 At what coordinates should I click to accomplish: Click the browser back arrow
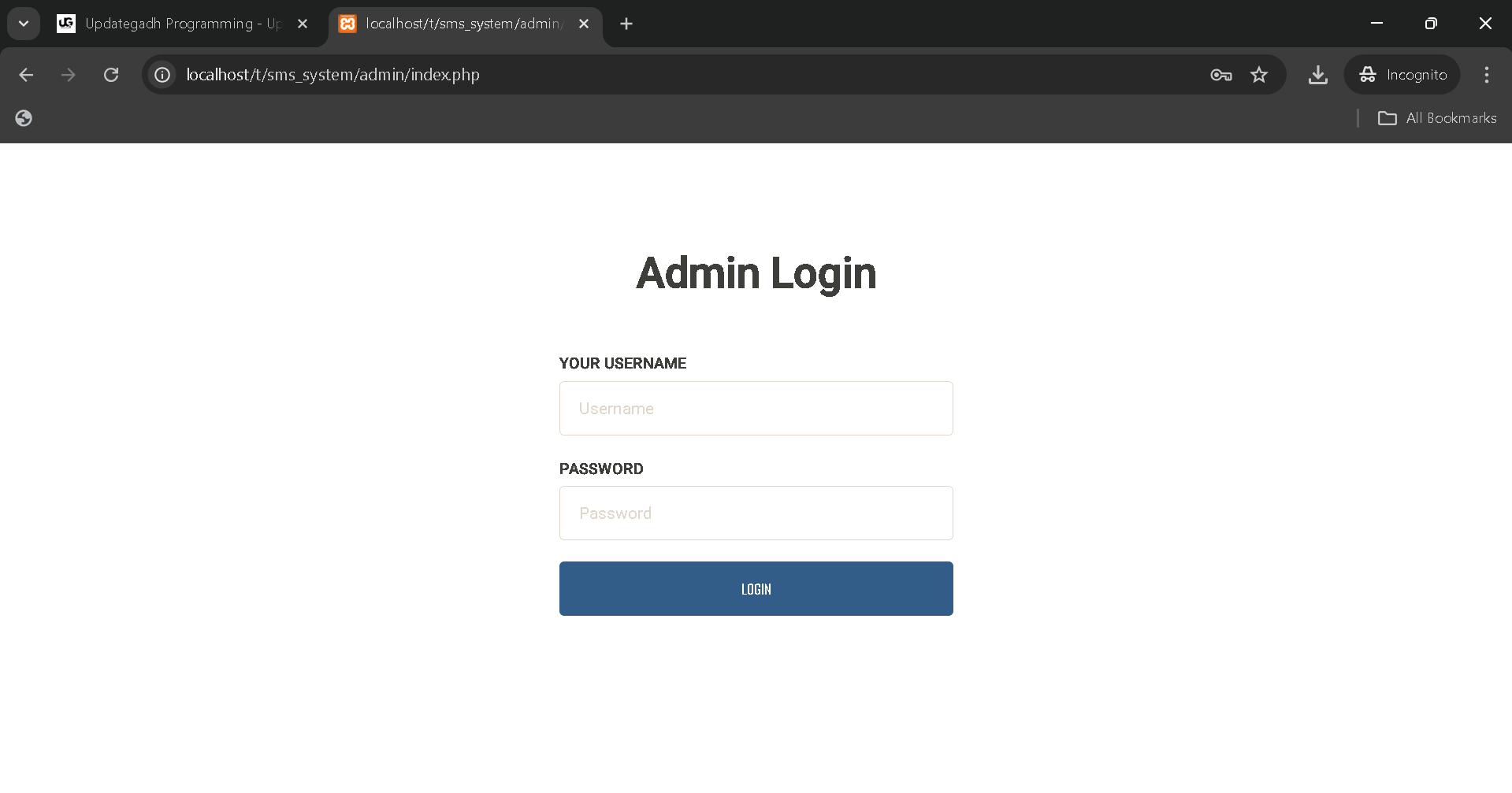tap(26, 75)
